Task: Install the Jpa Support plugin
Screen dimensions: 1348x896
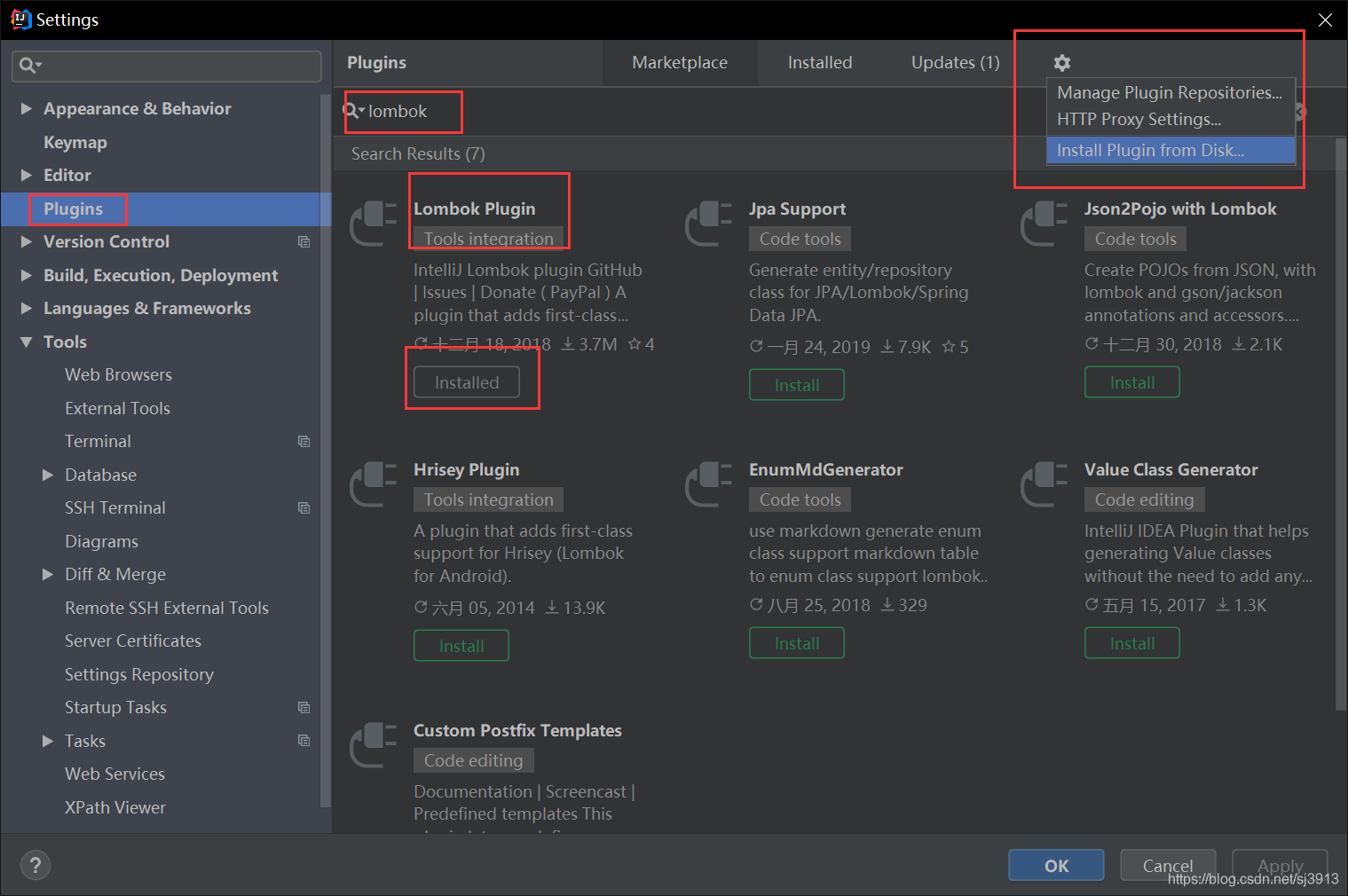Action: coord(797,385)
